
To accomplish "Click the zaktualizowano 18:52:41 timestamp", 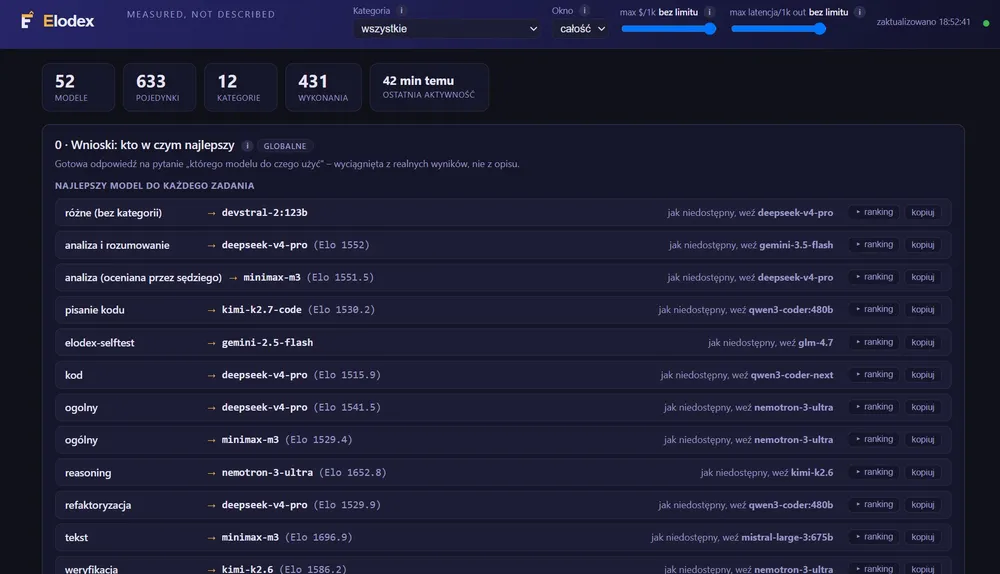I will click(x=923, y=22).
